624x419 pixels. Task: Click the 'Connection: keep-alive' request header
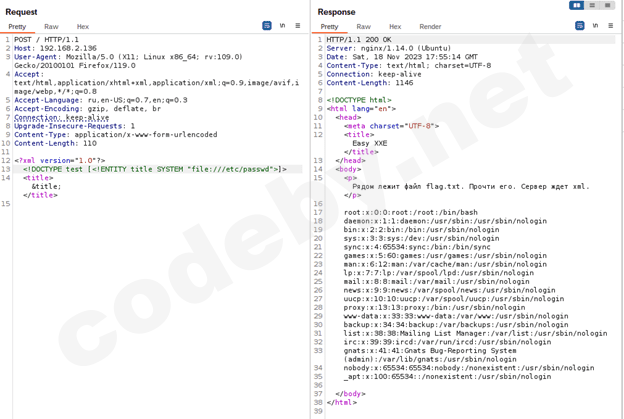click(x=62, y=117)
